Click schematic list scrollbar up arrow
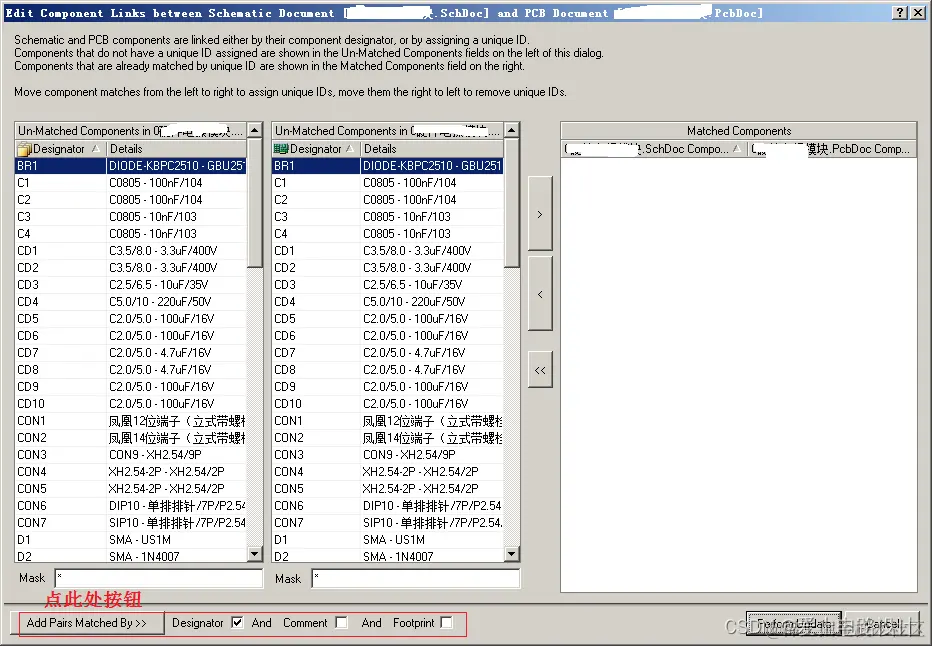 pyautogui.click(x=254, y=130)
